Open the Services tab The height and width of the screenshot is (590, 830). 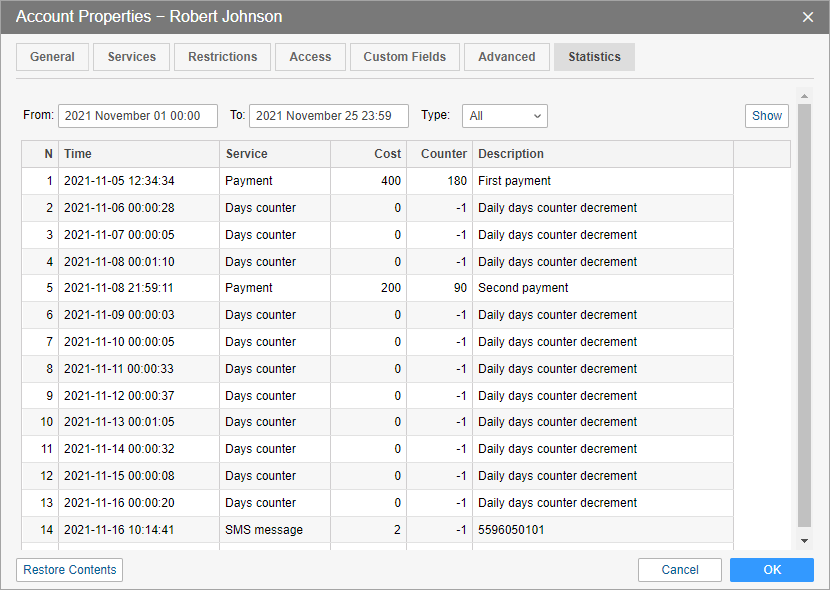(x=132, y=57)
